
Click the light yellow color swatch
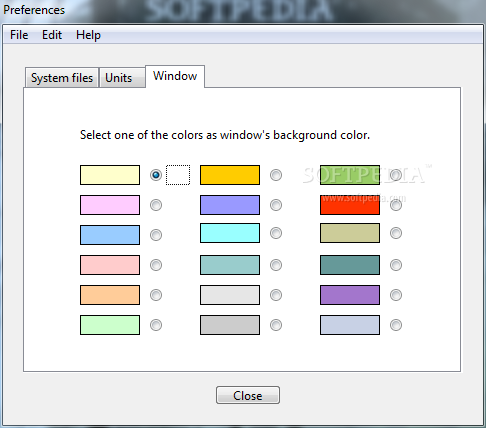(x=110, y=175)
